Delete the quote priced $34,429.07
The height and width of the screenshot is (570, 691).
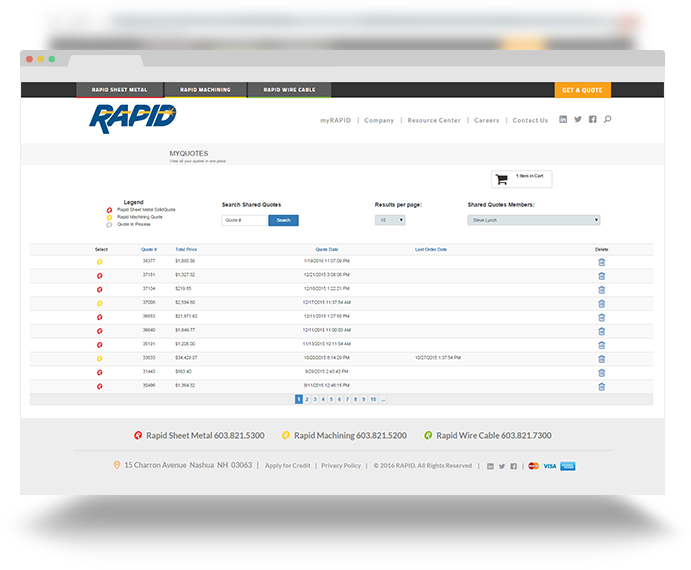click(x=601, y=359)
